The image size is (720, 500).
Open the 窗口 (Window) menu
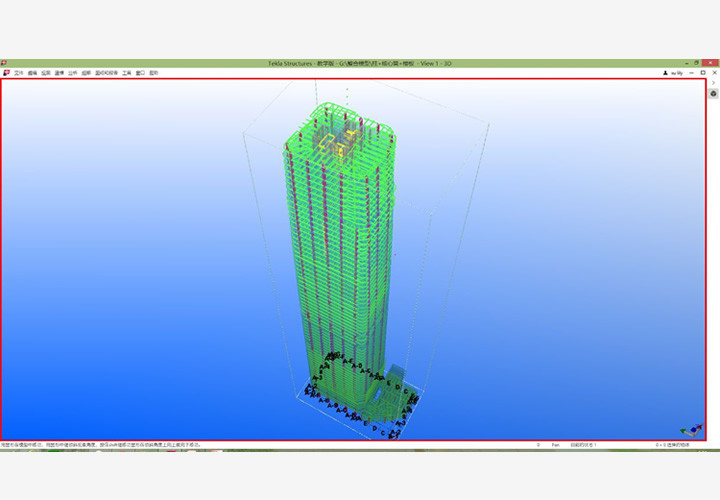point(140,73)
